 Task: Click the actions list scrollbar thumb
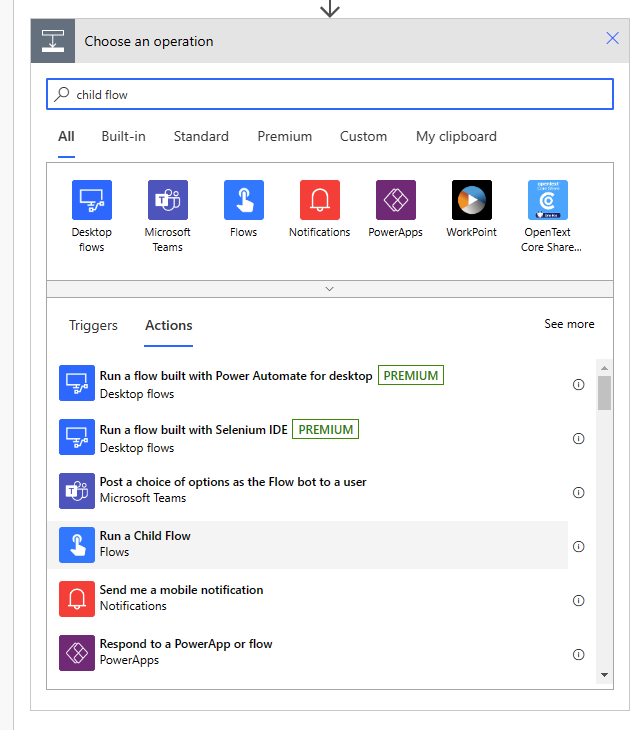click(604, 393)
